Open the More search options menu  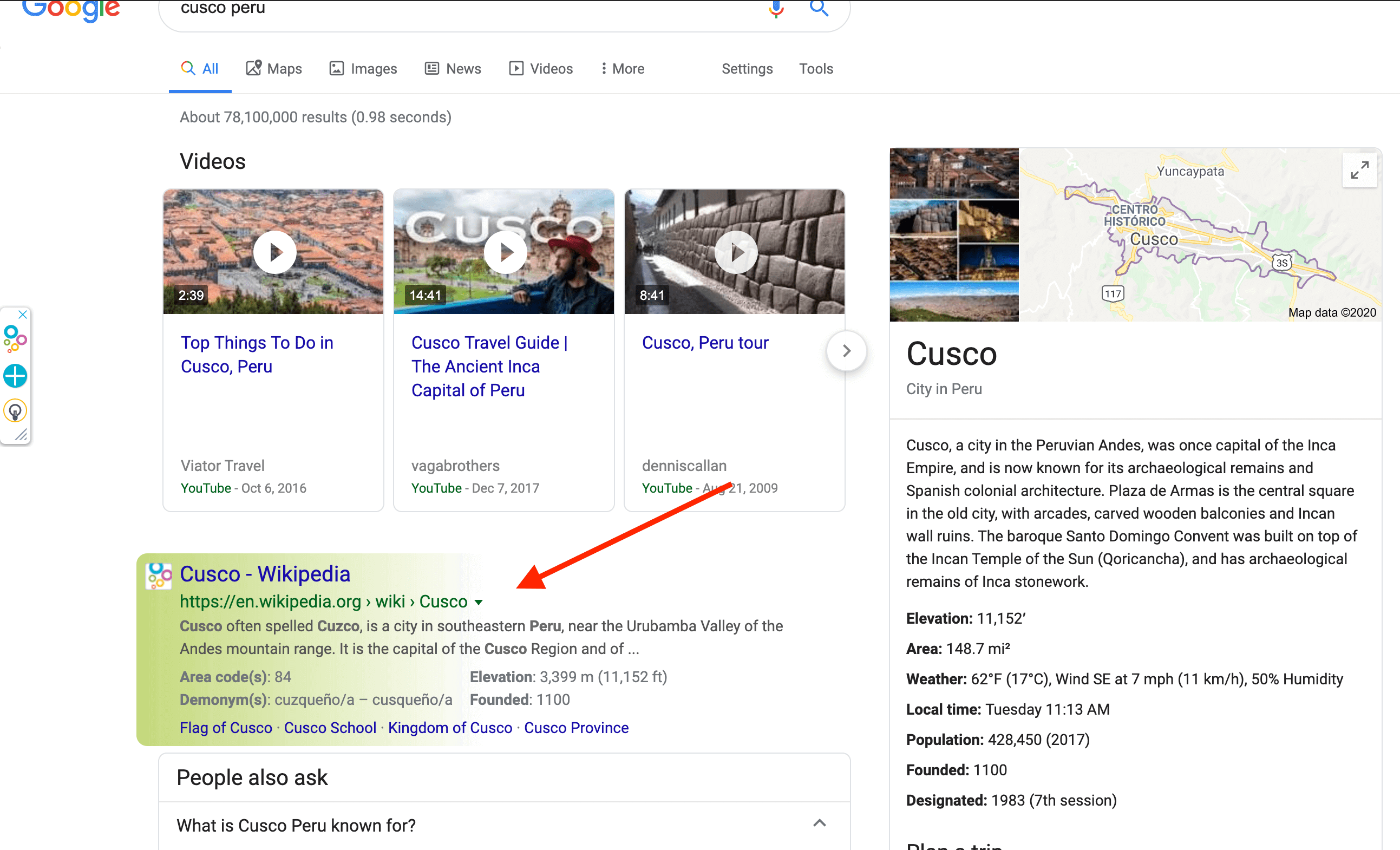(x=623, y=69)
